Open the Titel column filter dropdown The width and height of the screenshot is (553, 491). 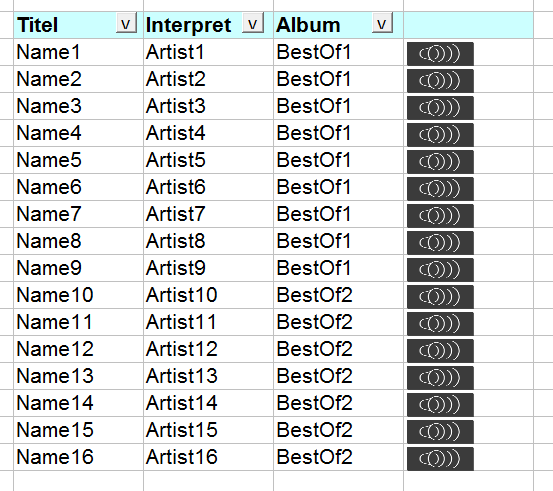coord(126,24)
